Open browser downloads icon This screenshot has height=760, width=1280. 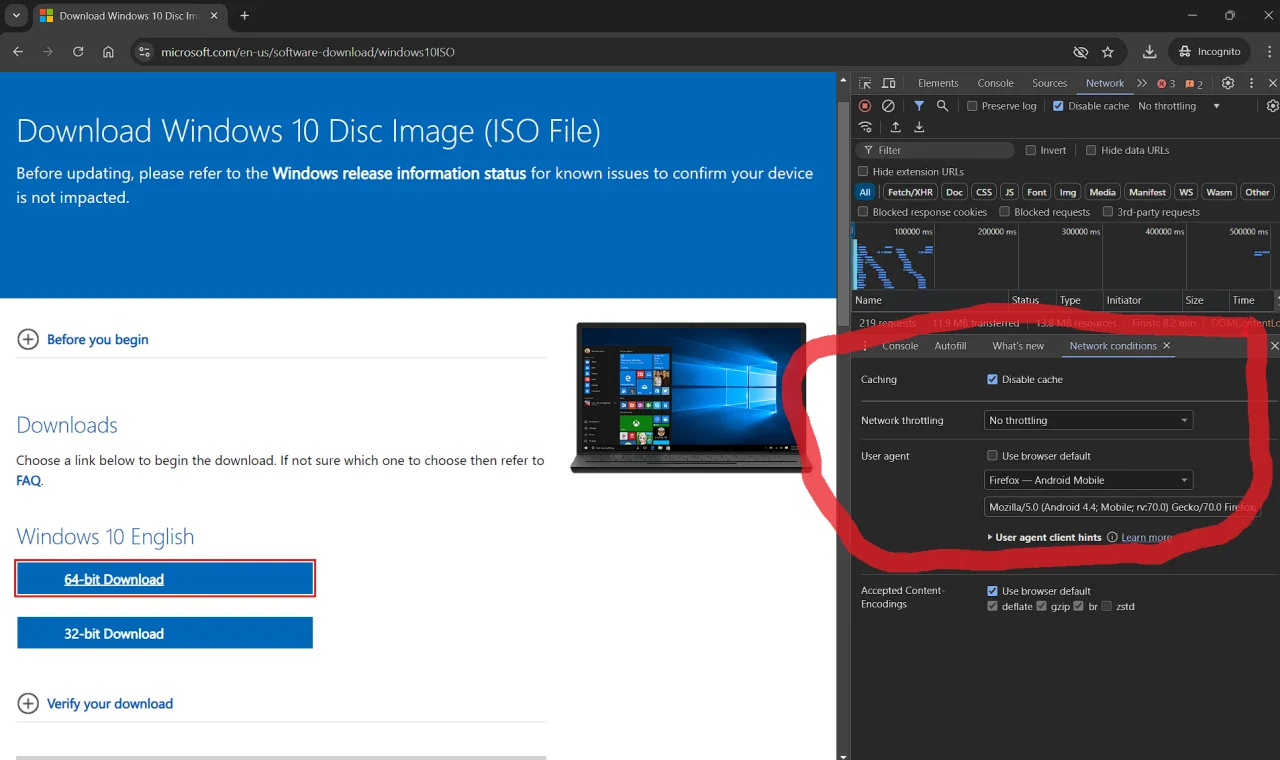tap(1150, 52)
